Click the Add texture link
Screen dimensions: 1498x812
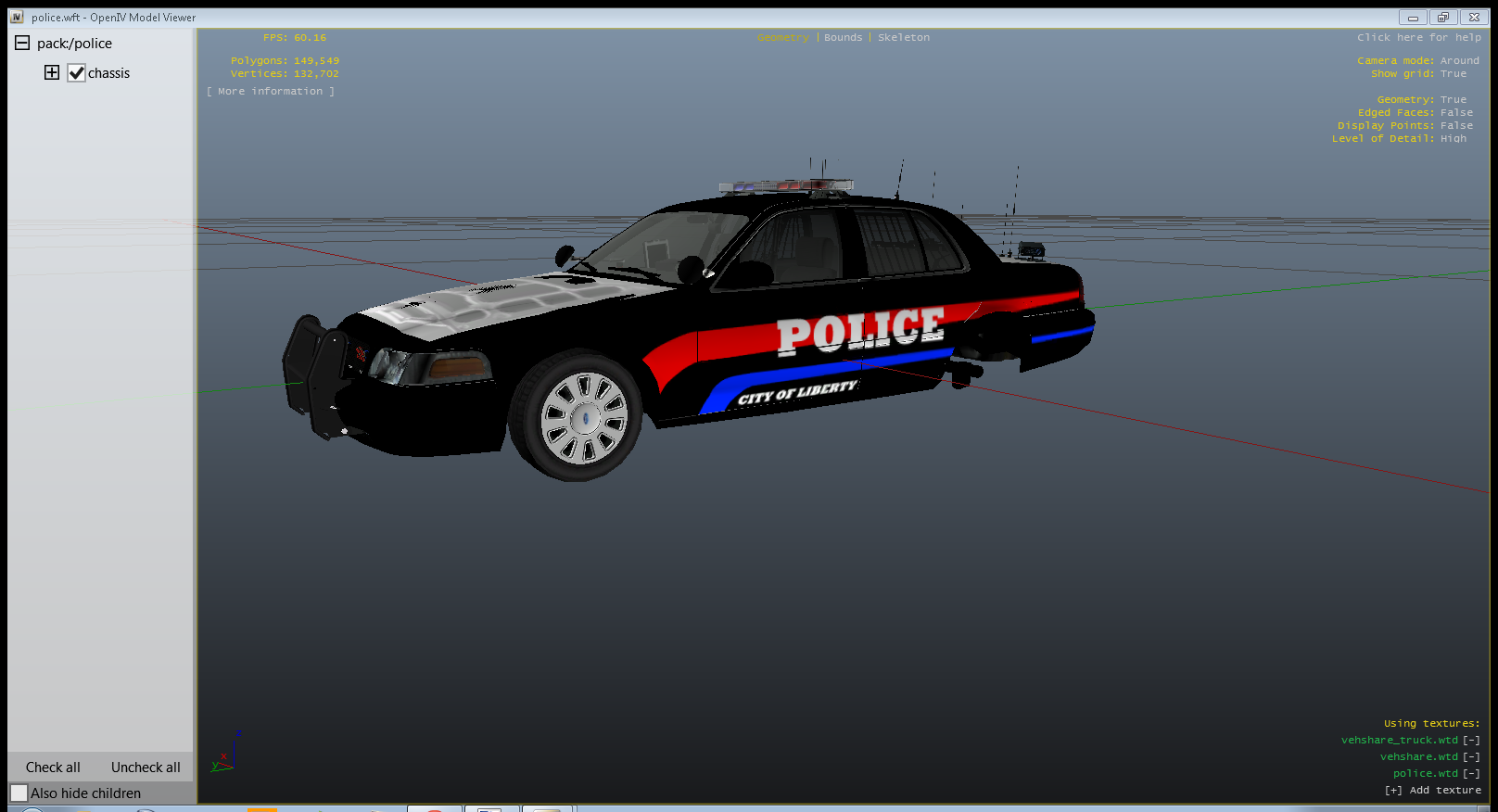coord(1432,791)
